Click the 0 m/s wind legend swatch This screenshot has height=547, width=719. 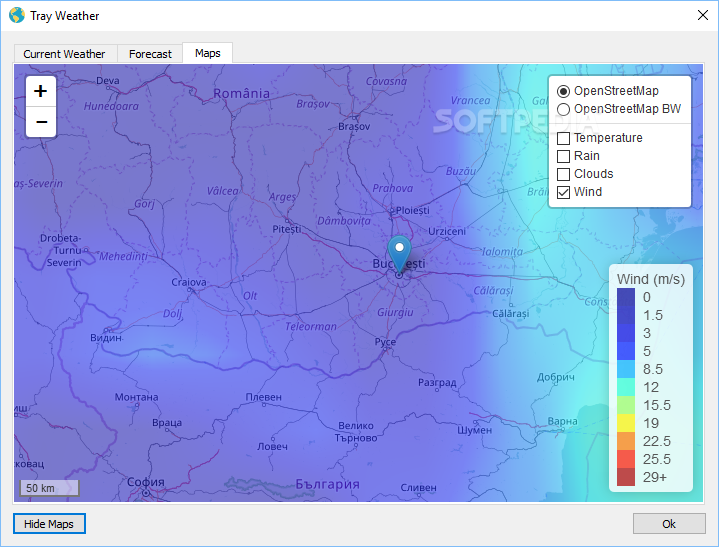tap(626, 297)
